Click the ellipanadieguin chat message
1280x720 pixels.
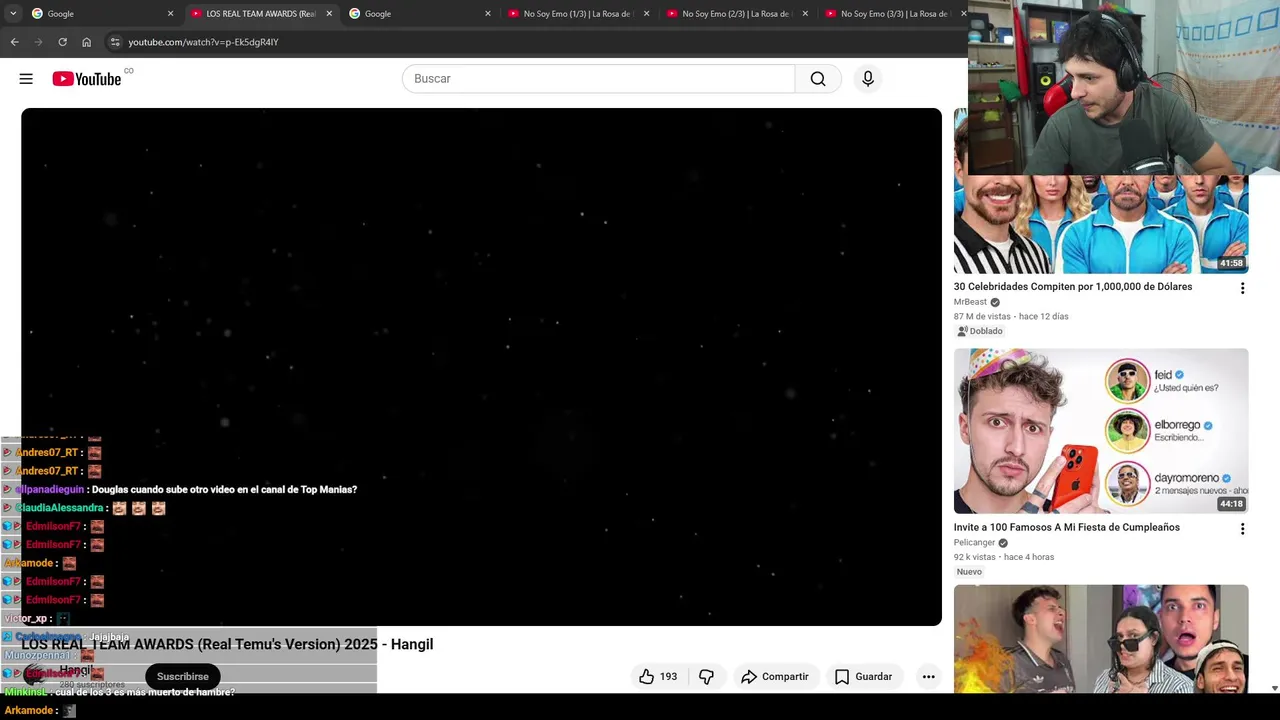tap(224, 490)
